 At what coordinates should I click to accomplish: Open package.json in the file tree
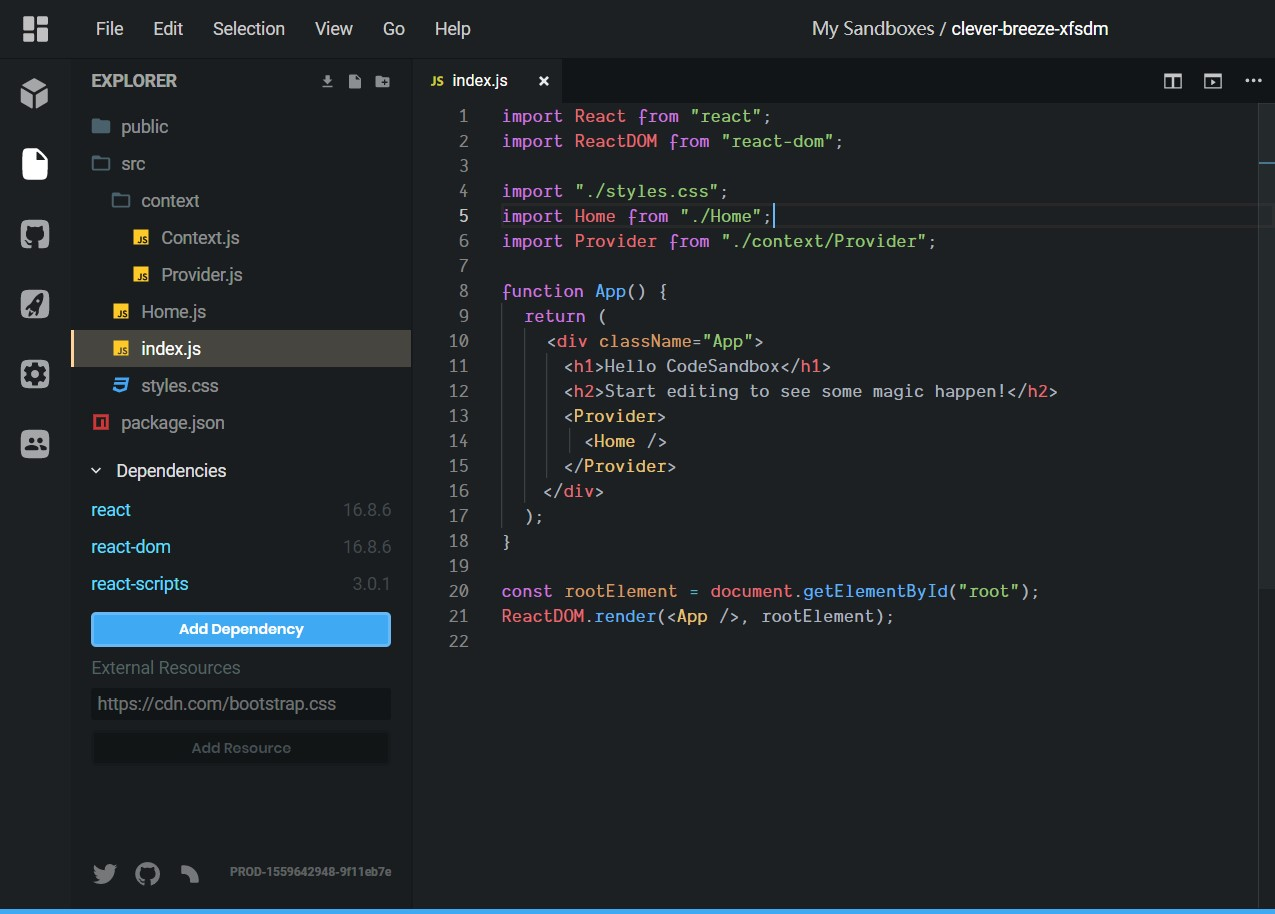[x=240, y=422]
